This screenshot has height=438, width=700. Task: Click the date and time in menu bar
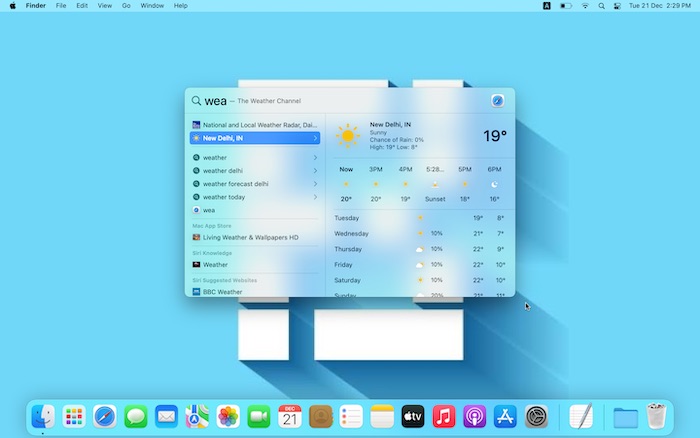pos(659,6)
